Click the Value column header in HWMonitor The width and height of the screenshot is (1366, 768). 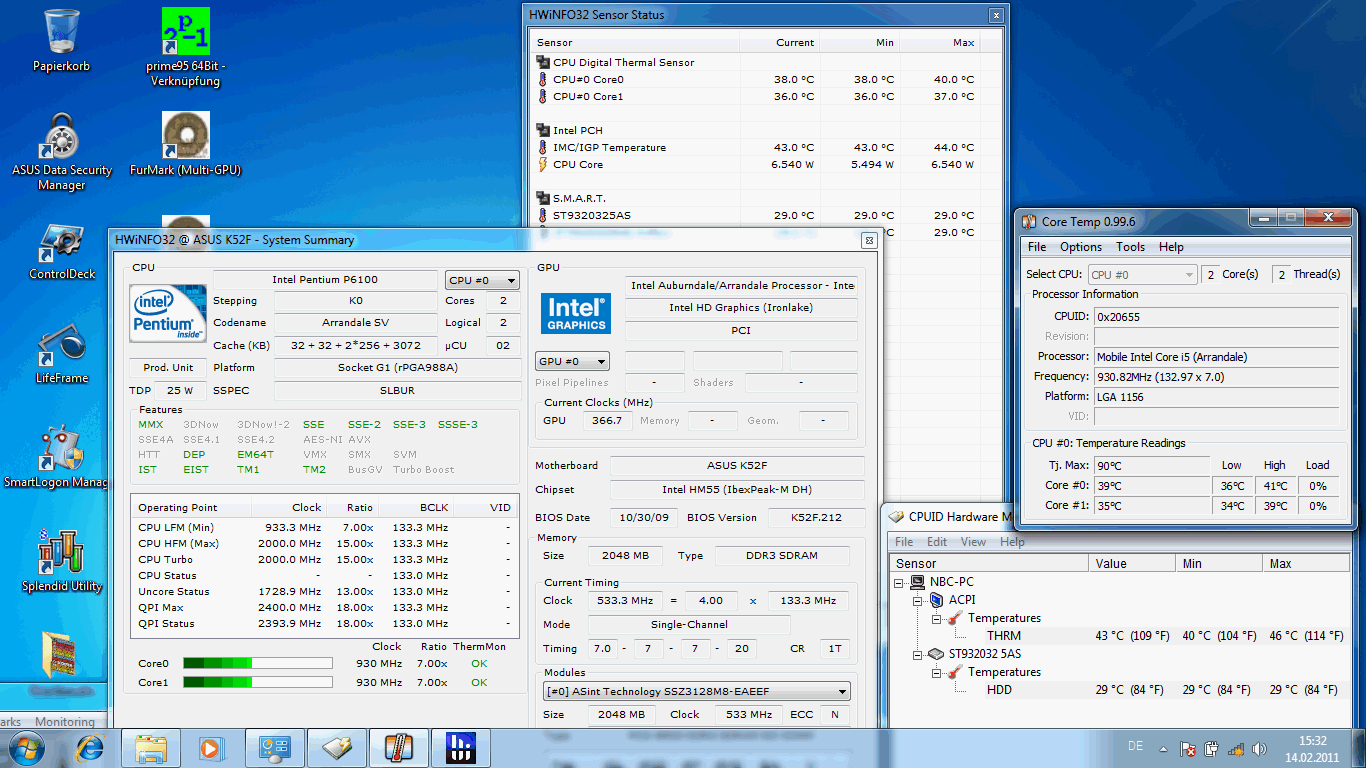pyautogui.click(x=1132, y=564)
